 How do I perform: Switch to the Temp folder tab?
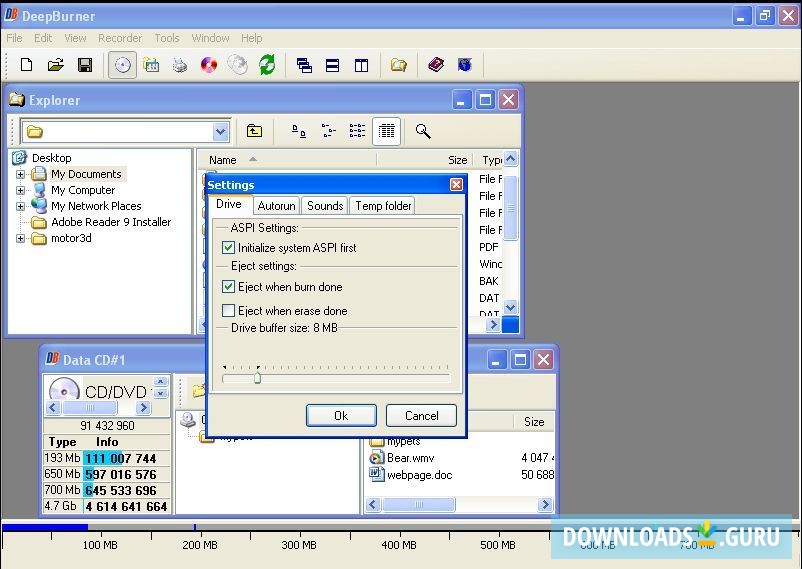[383, 206]
